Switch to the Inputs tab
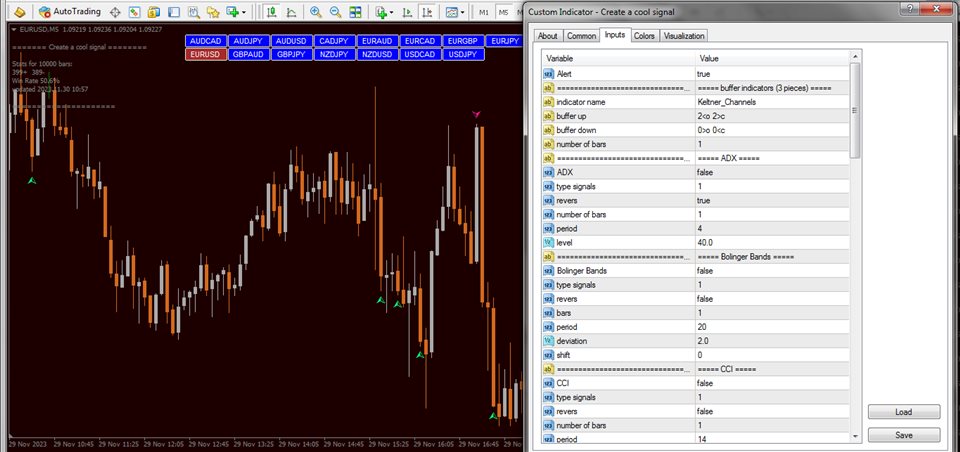The height and width of the screenshot is (452, 960). [615, 35]
